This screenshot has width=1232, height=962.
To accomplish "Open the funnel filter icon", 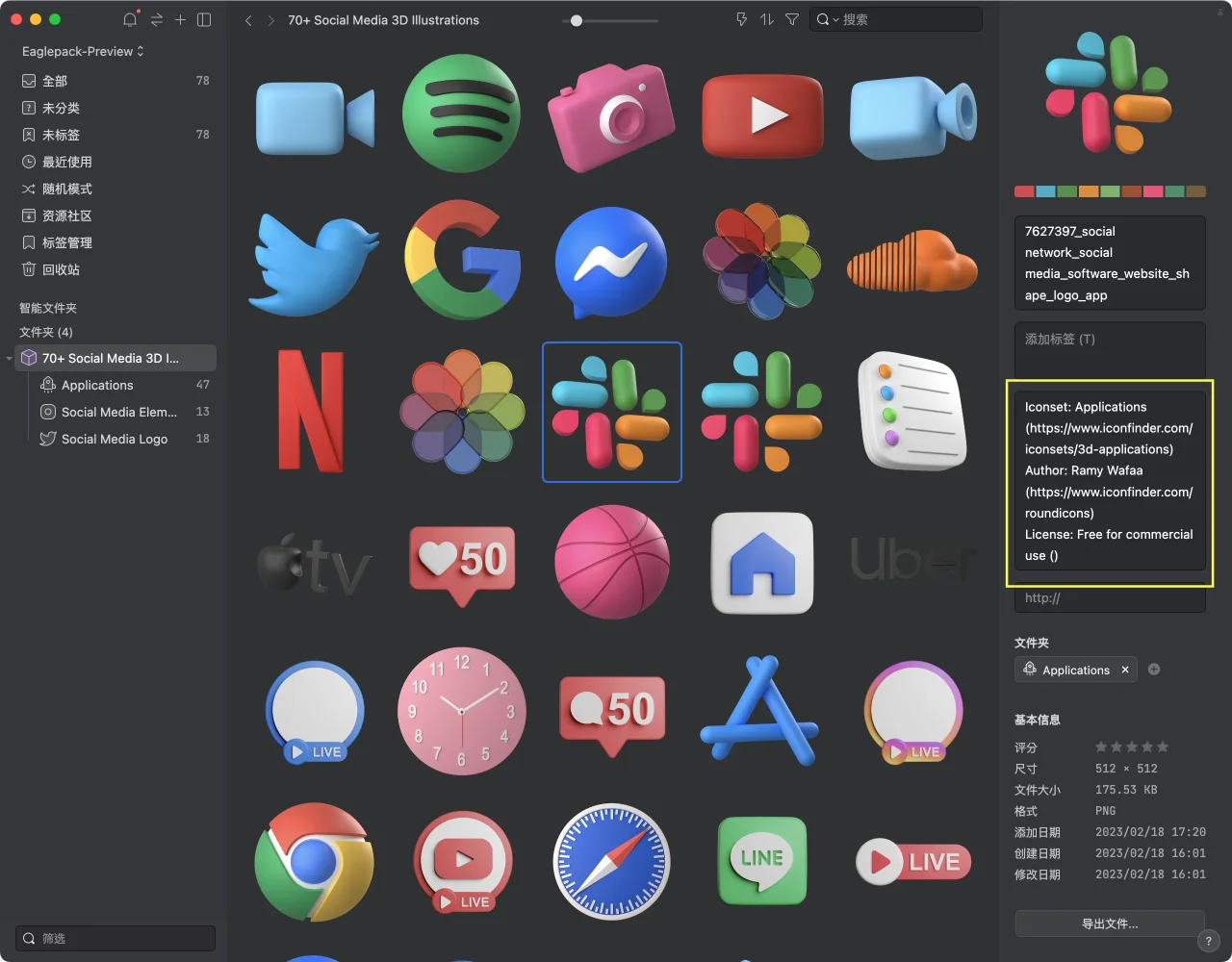I will click(x=792, y=19).
